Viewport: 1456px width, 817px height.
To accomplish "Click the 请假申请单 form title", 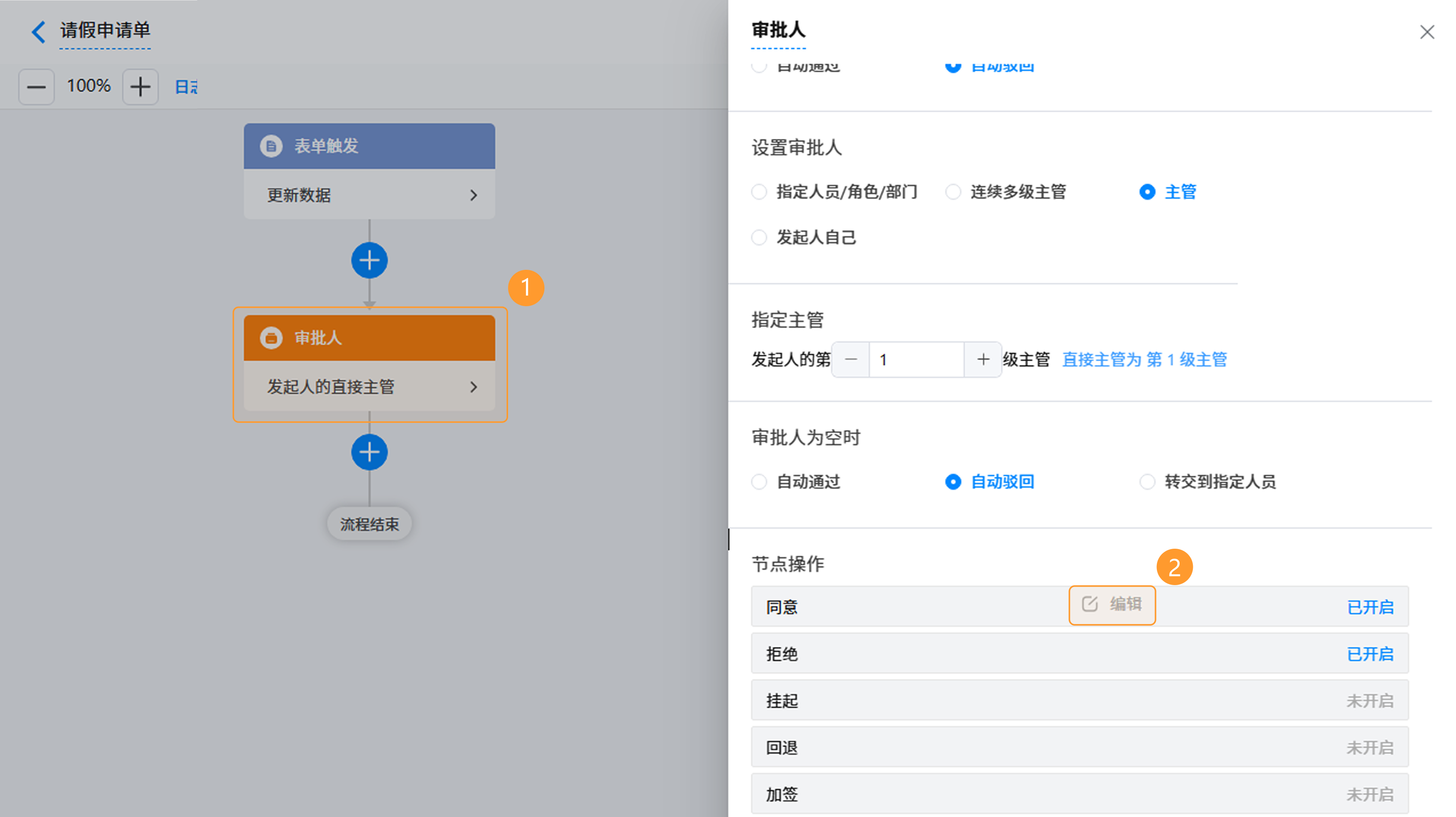I will (105, 30).
